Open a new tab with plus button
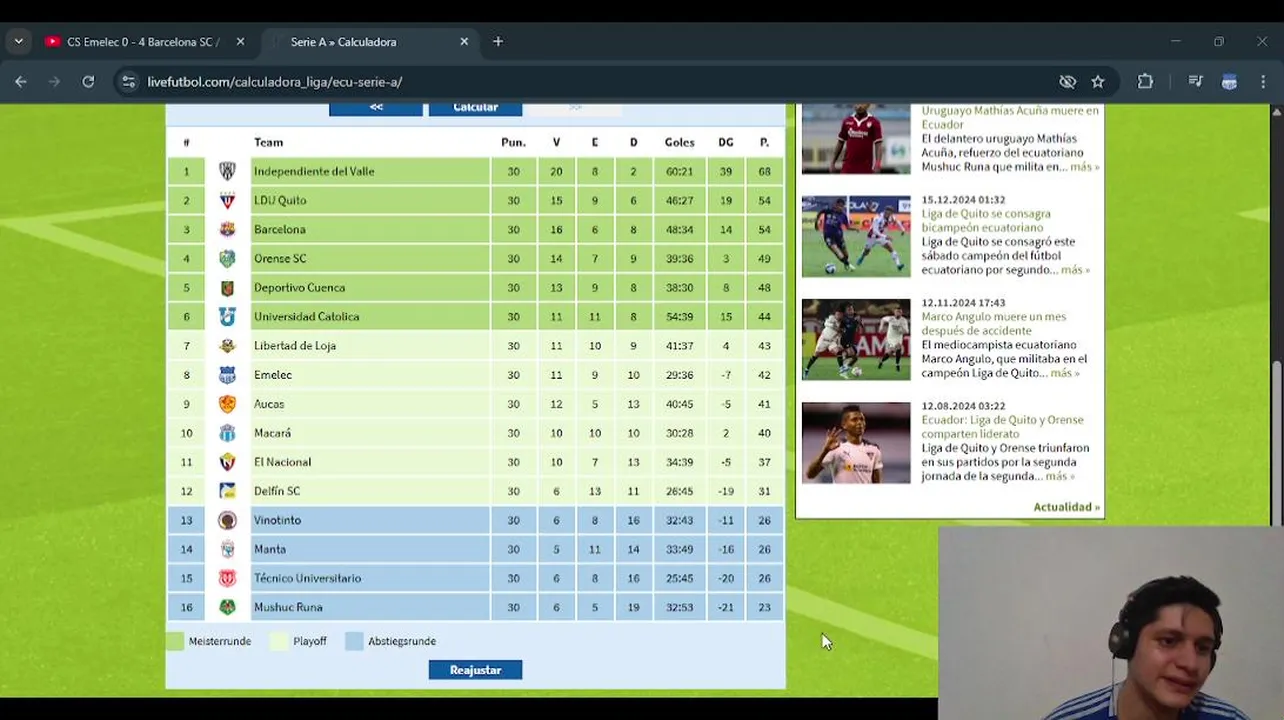Viewport: 1284px width, 720px height. (x=498, y=42)
